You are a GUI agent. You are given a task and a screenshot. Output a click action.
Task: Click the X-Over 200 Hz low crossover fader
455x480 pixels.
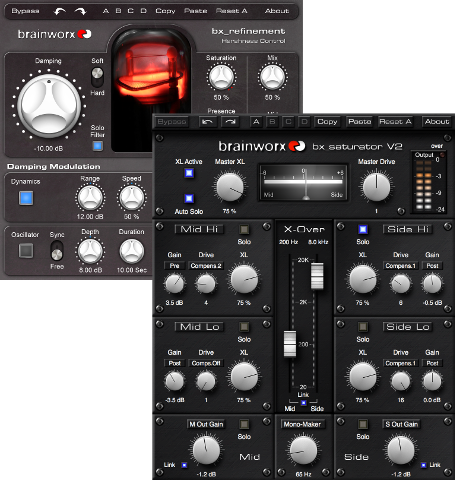(290, 344)
